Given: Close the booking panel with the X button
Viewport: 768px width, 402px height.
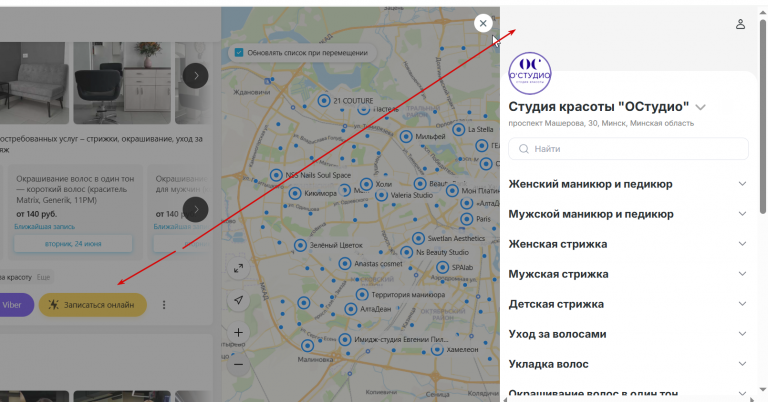Looking at the screenshot, I should coord(483,23).
